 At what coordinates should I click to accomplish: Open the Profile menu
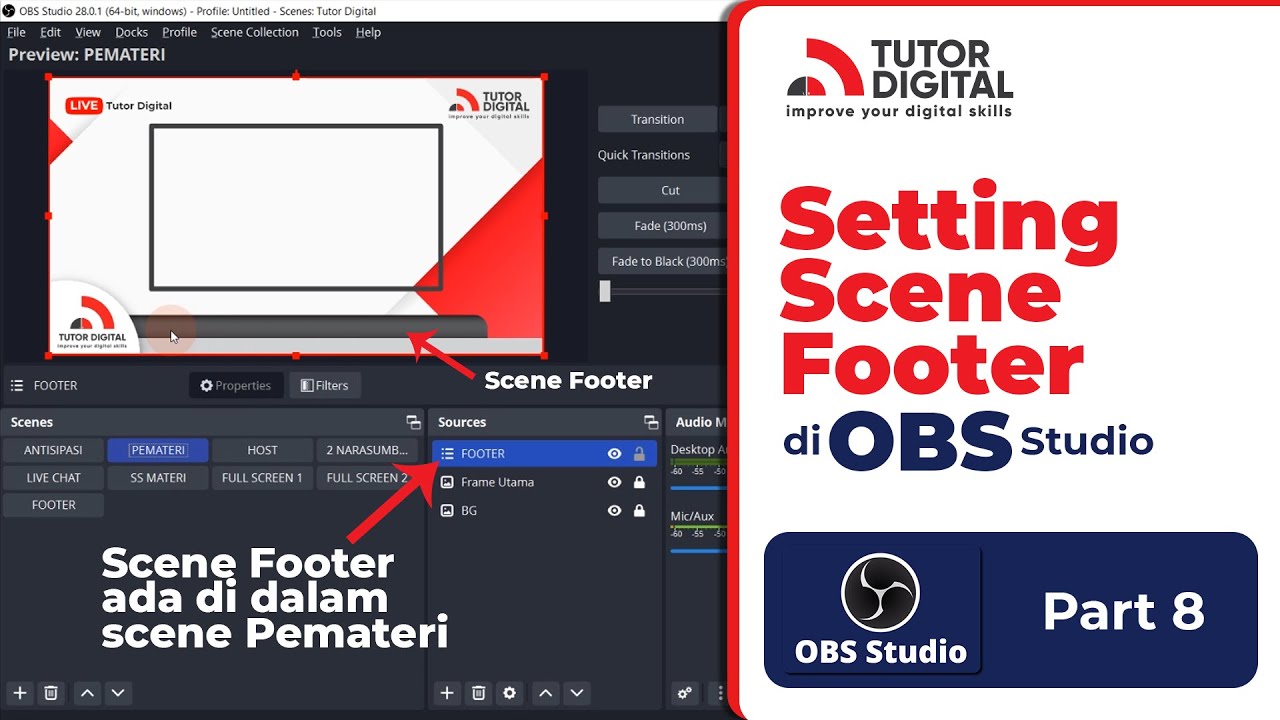pos(179,32)
